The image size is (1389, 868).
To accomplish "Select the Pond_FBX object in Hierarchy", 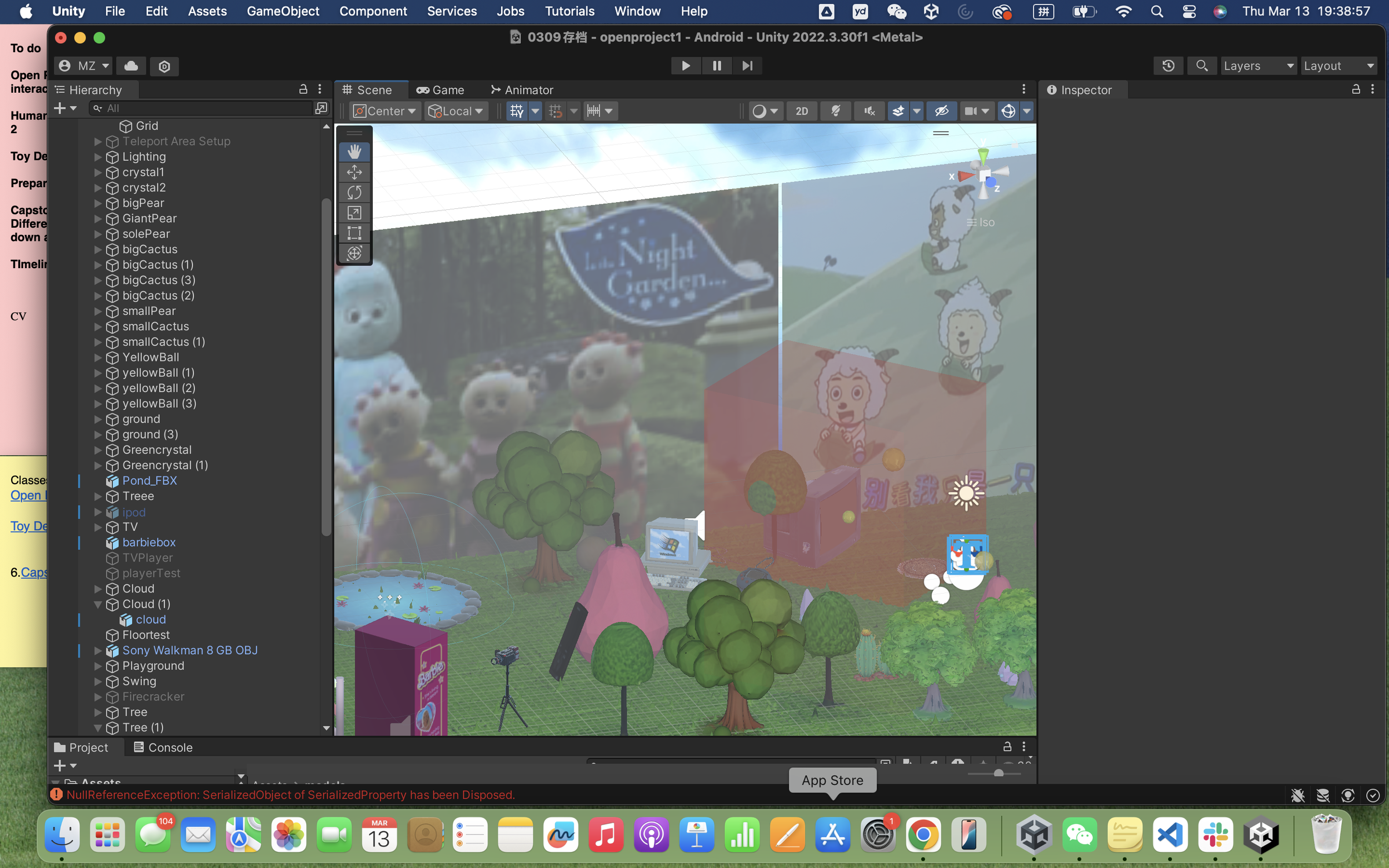I will click(149, 480).
